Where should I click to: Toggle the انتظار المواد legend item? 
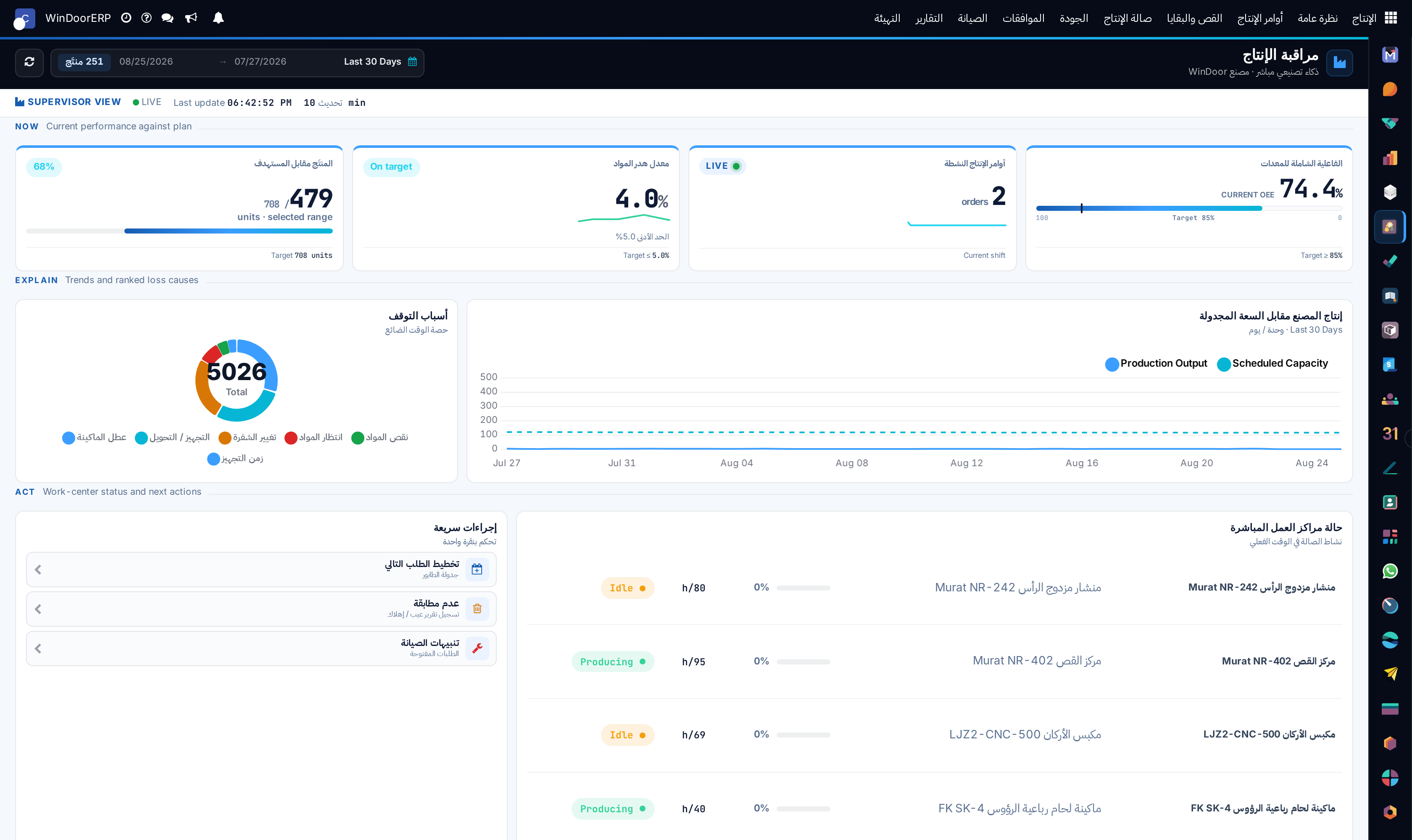pos(313,438)
